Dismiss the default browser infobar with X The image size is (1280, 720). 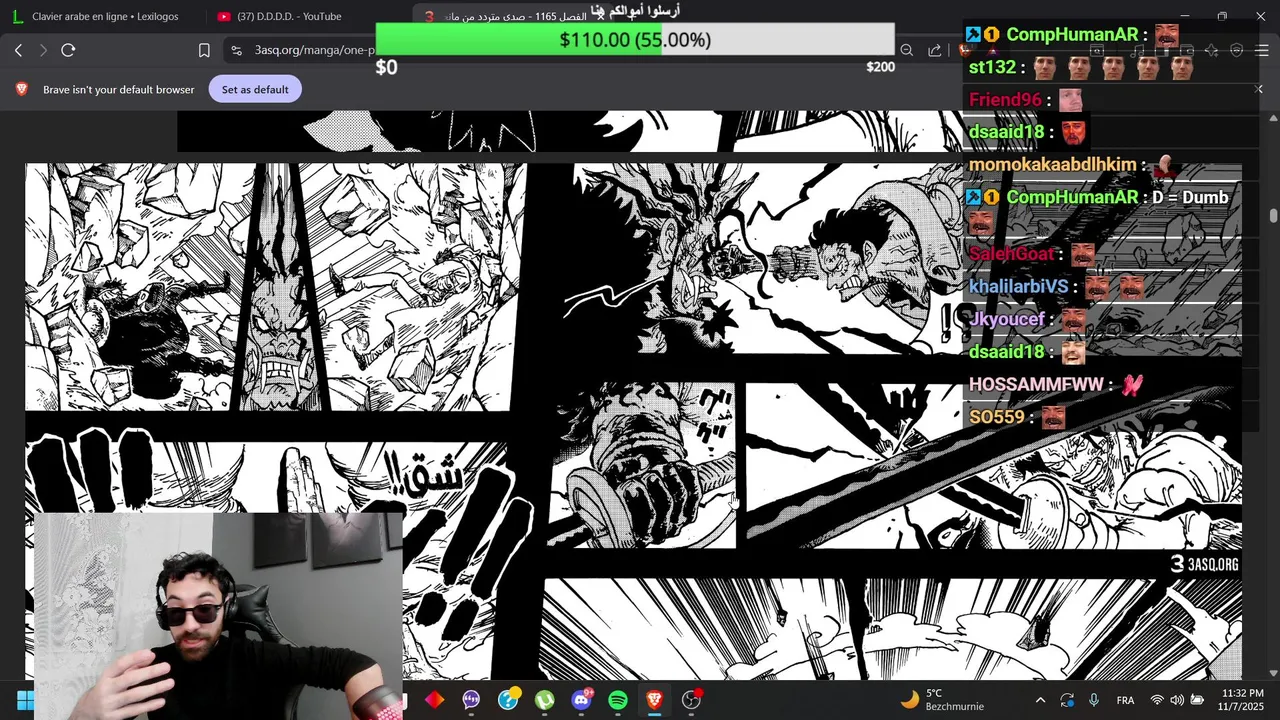click(x=1258, y=89)
